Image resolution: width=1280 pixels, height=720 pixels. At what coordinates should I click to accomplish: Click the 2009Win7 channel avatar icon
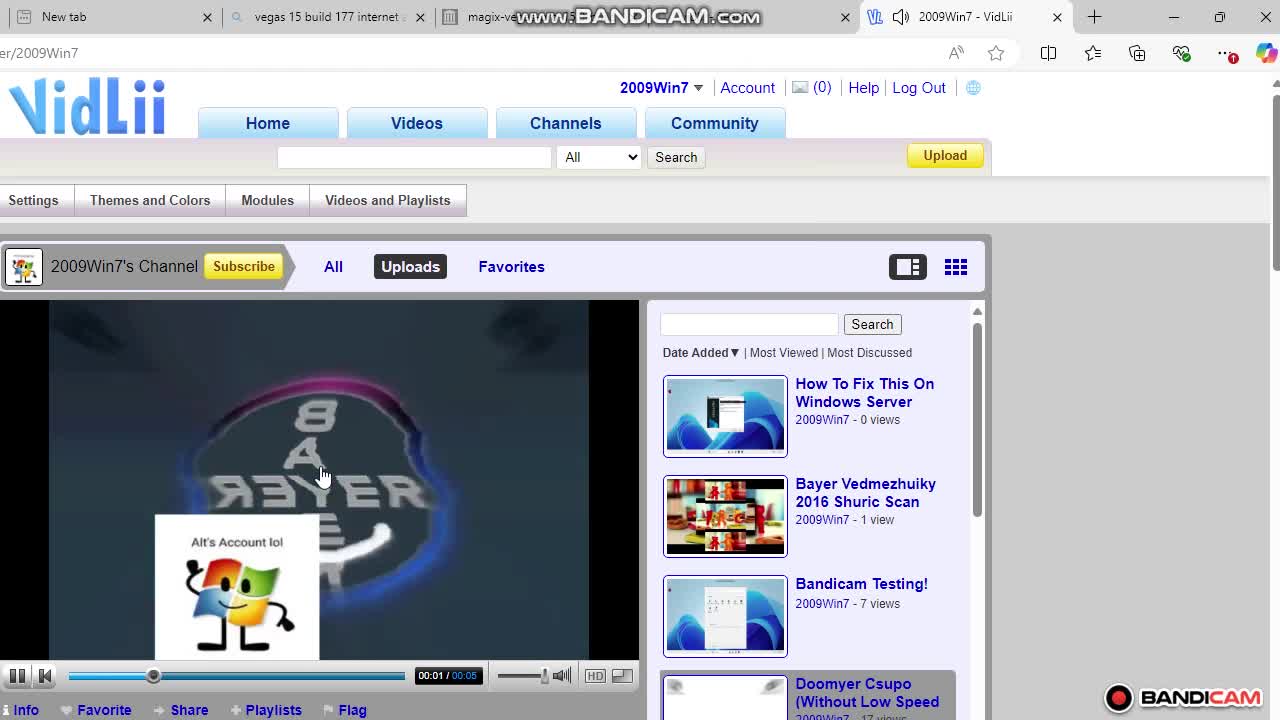coord(23,266)
